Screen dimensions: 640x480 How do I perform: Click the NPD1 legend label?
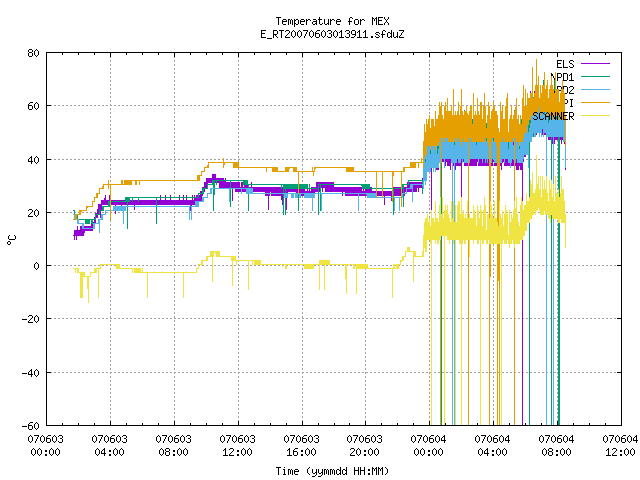[x=562, y=77]
